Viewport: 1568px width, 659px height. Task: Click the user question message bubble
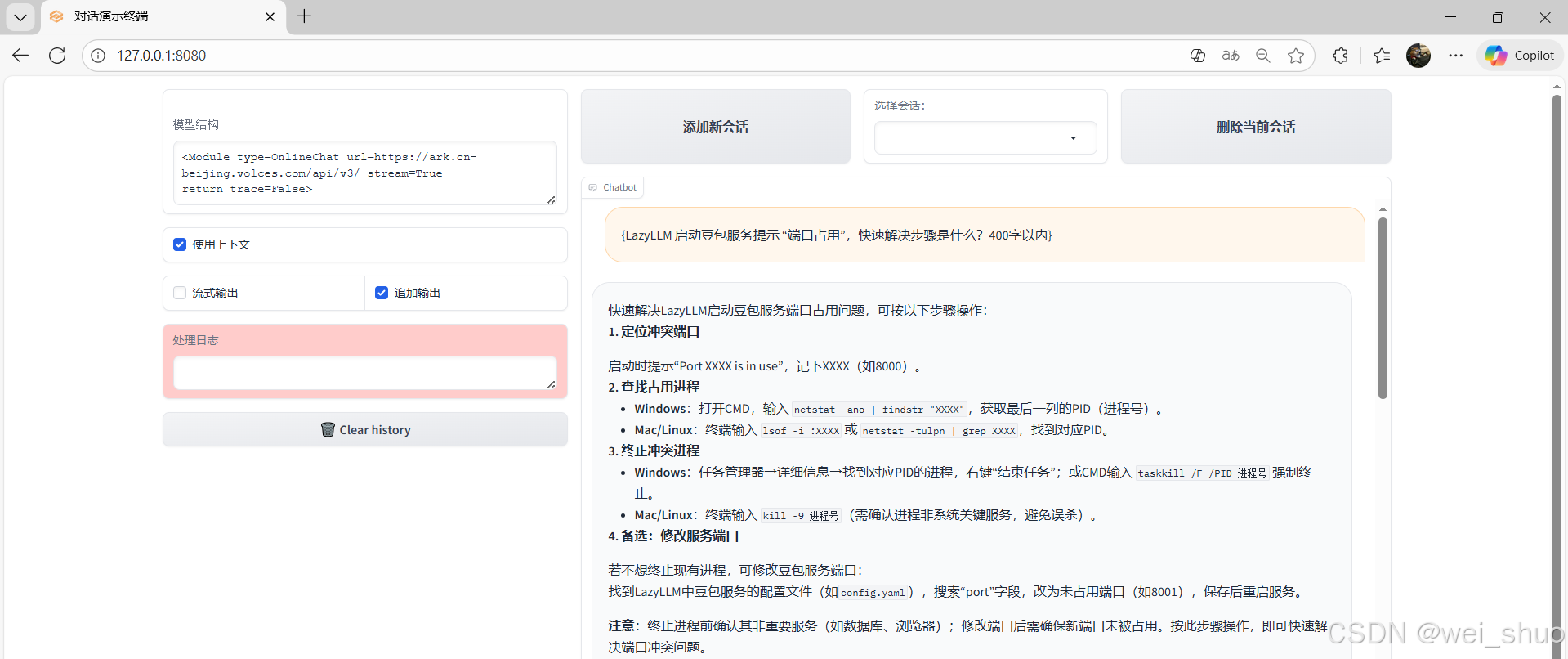point(985,235)
